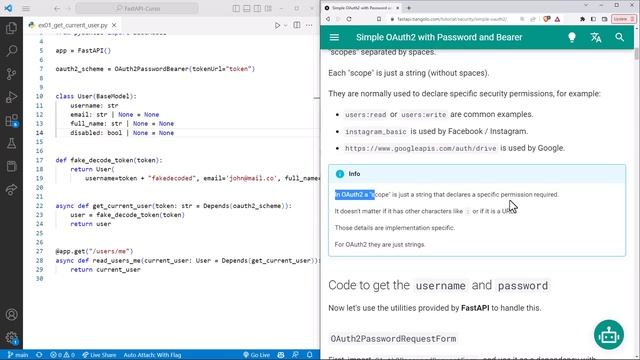Open the notifications bell in VS Code
This screenshot has height=360, width=640.
(310, 355)
